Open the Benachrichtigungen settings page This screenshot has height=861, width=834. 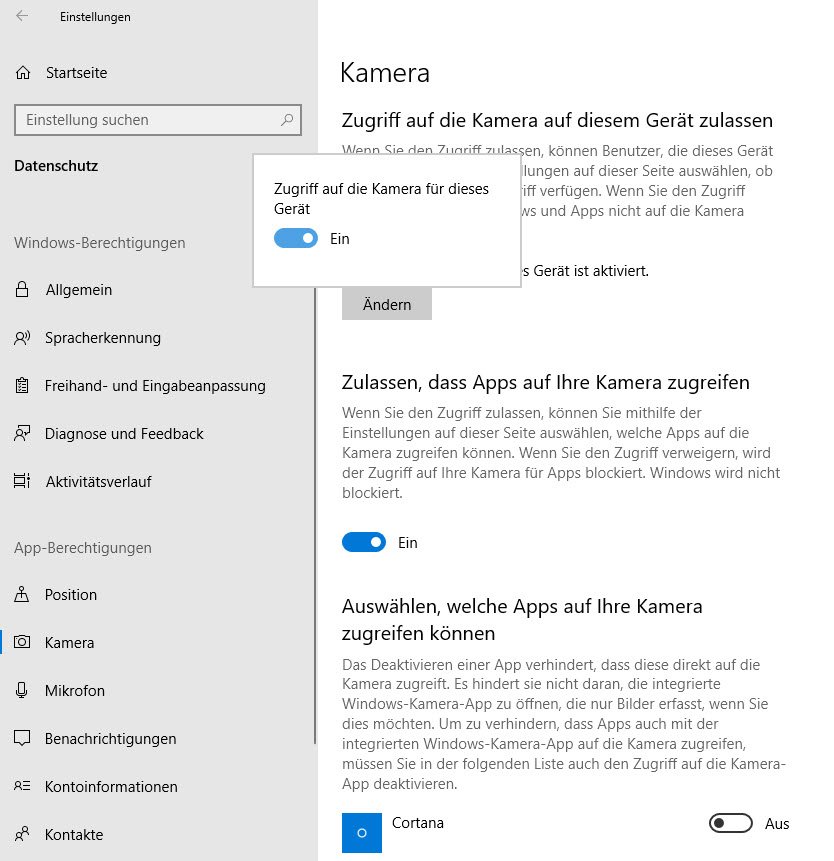coord(110,739)
